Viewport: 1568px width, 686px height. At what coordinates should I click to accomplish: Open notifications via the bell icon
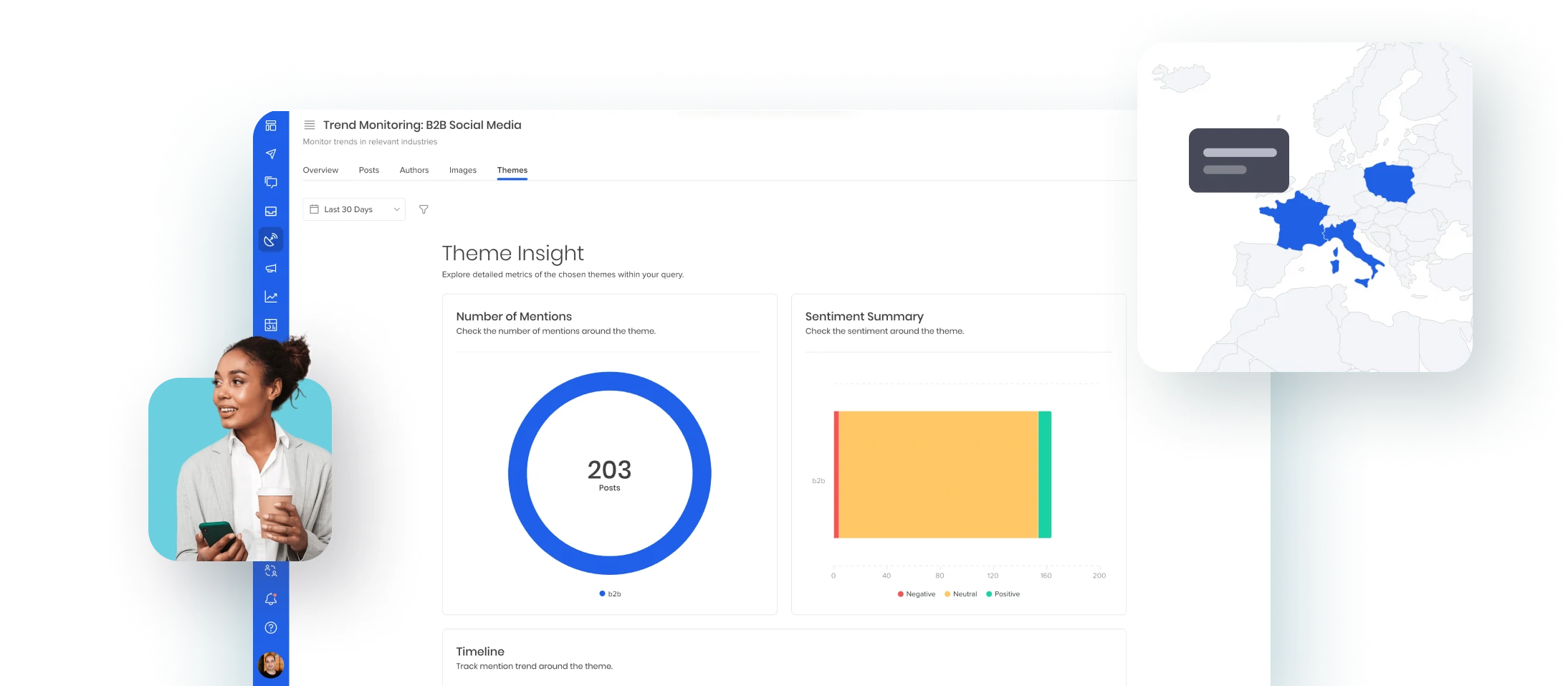(x=271, y=599)
